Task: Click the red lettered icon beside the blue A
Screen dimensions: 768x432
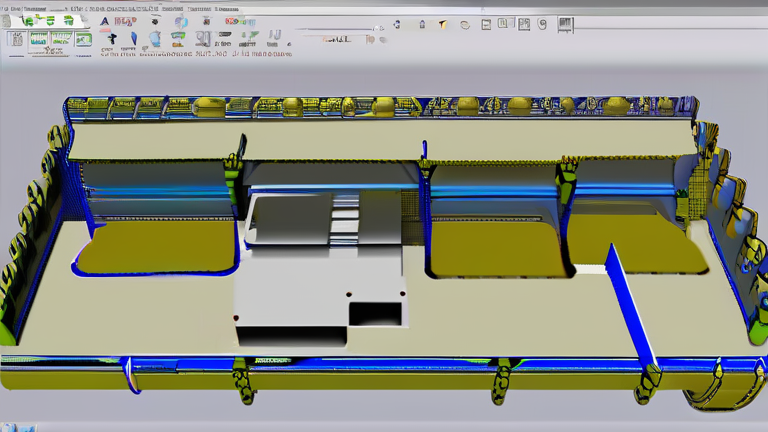Action: pyautogui.click(x=125, y=21)
